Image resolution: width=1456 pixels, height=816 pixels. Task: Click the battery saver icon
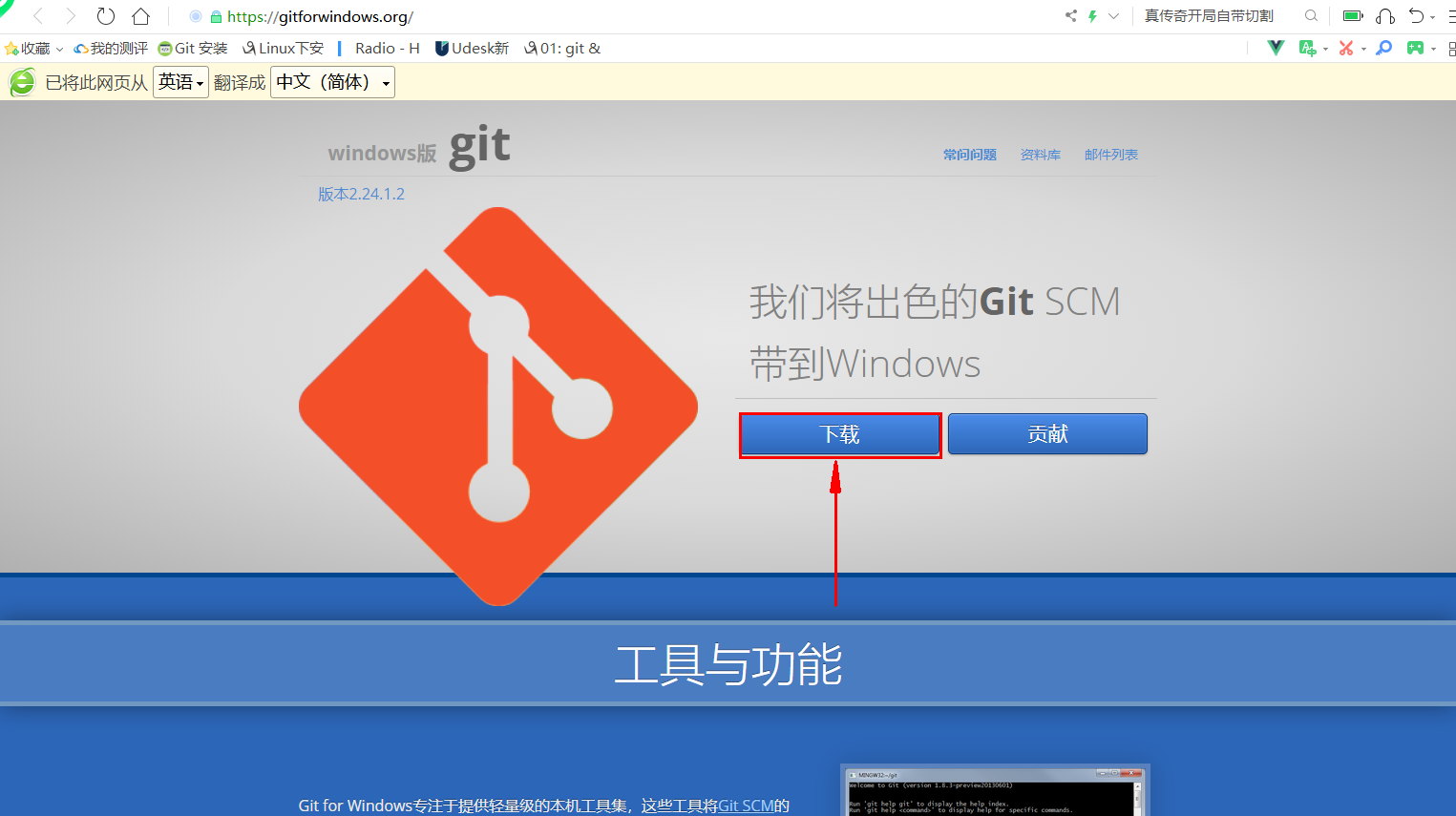pos(1353,15)
